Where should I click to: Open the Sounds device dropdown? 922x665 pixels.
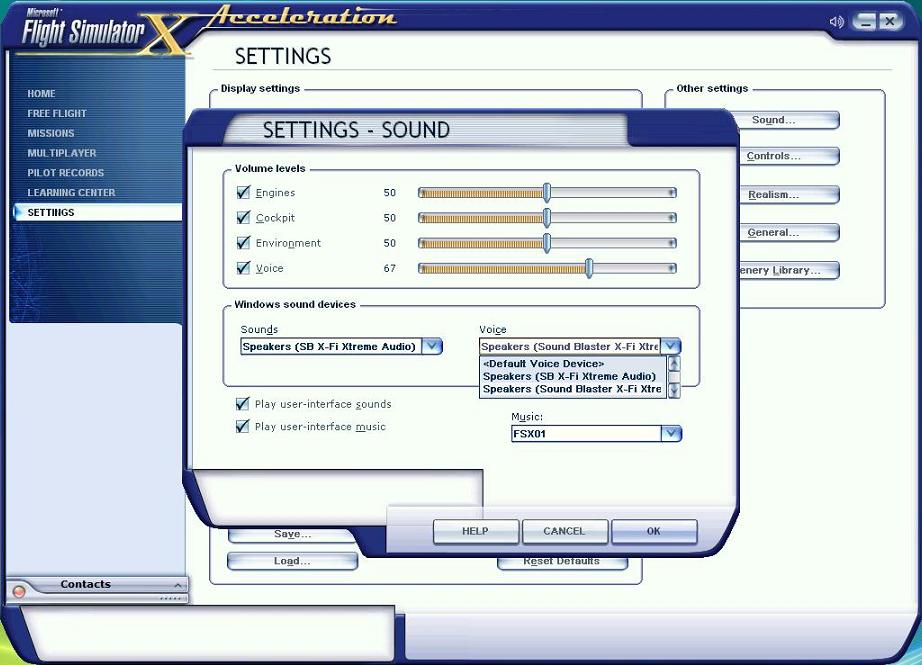tap(432, 346)
